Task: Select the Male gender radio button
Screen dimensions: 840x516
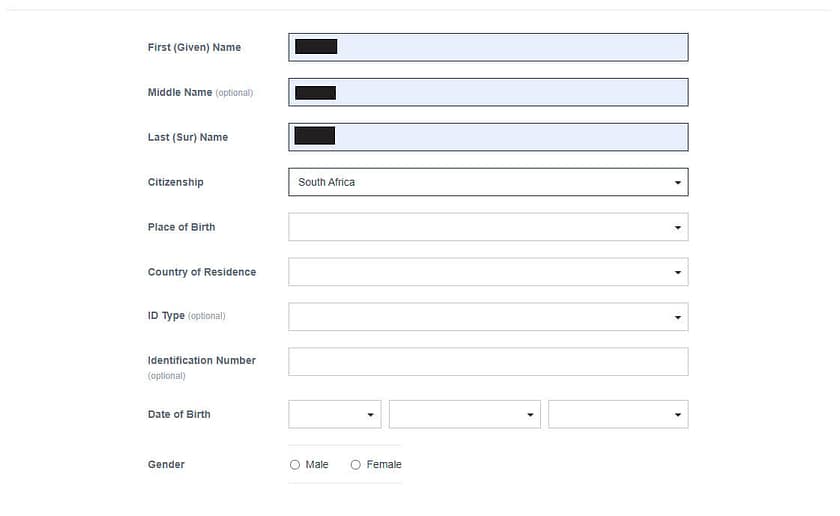Action: point(295,465)
